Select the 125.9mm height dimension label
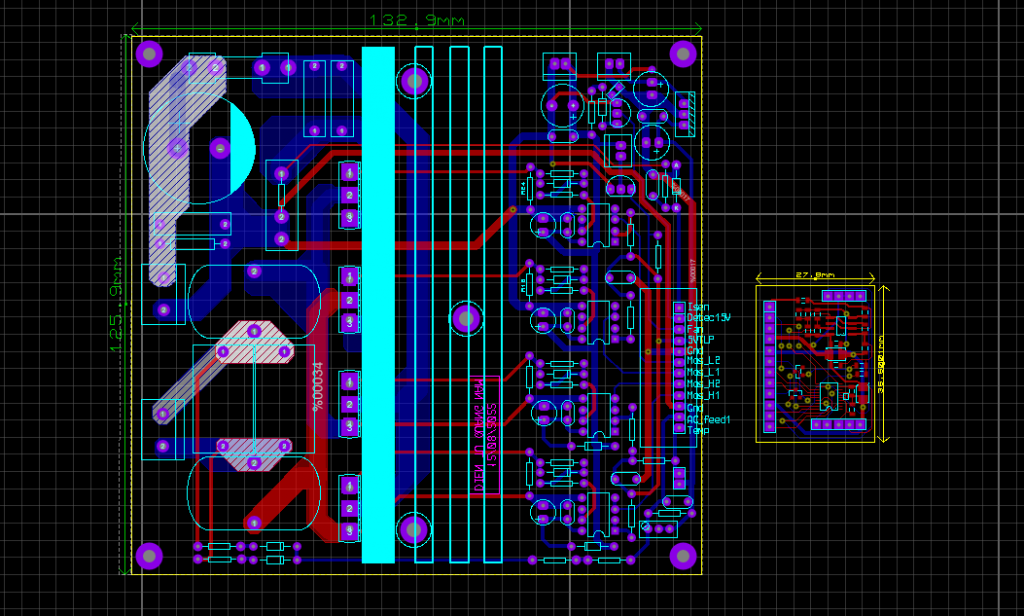The image size is (1024, 616). 118,304
